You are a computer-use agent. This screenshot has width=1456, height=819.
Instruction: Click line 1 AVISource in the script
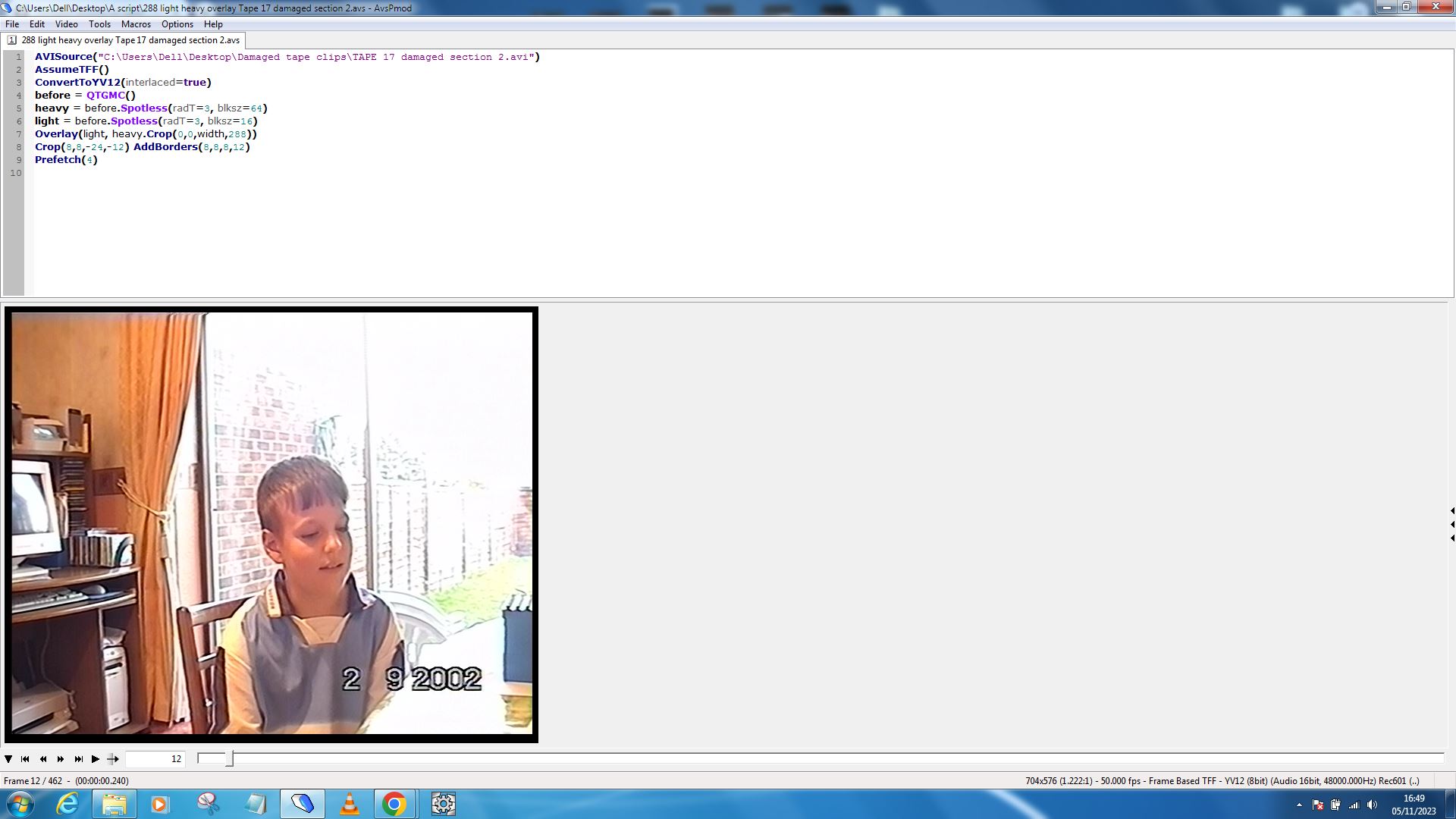click(x=287, y=57)
